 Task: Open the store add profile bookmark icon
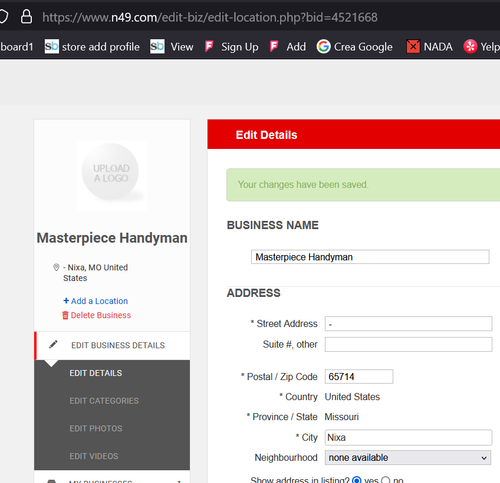[52, 46]
